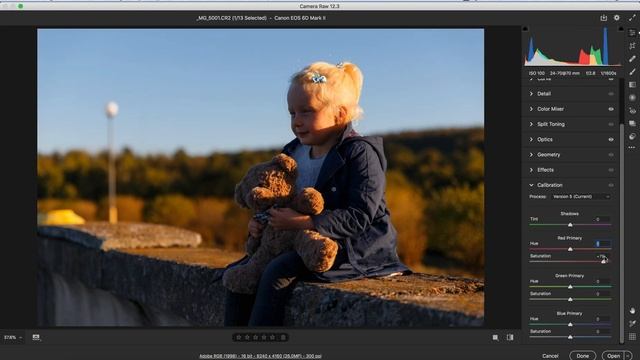This screenshot has width=640, height=360.
Task: Toggle the color sampler overlay tool
Action: click(x=632, y=324)
